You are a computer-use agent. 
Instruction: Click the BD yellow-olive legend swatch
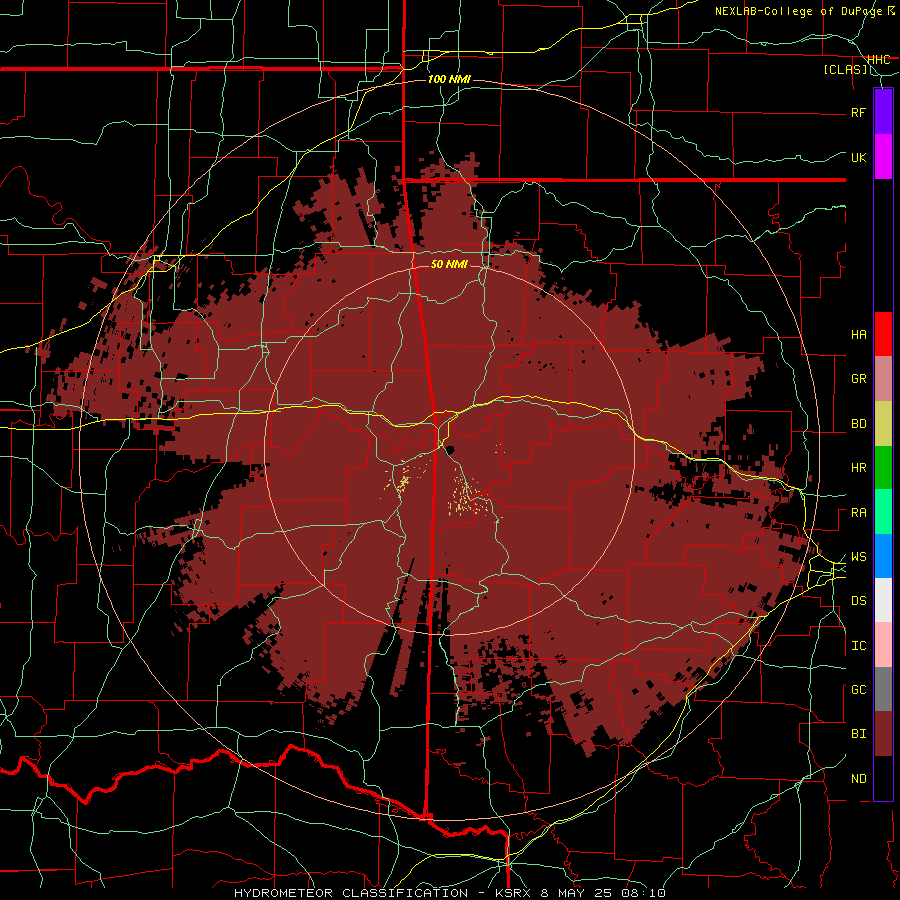(883, 424)
